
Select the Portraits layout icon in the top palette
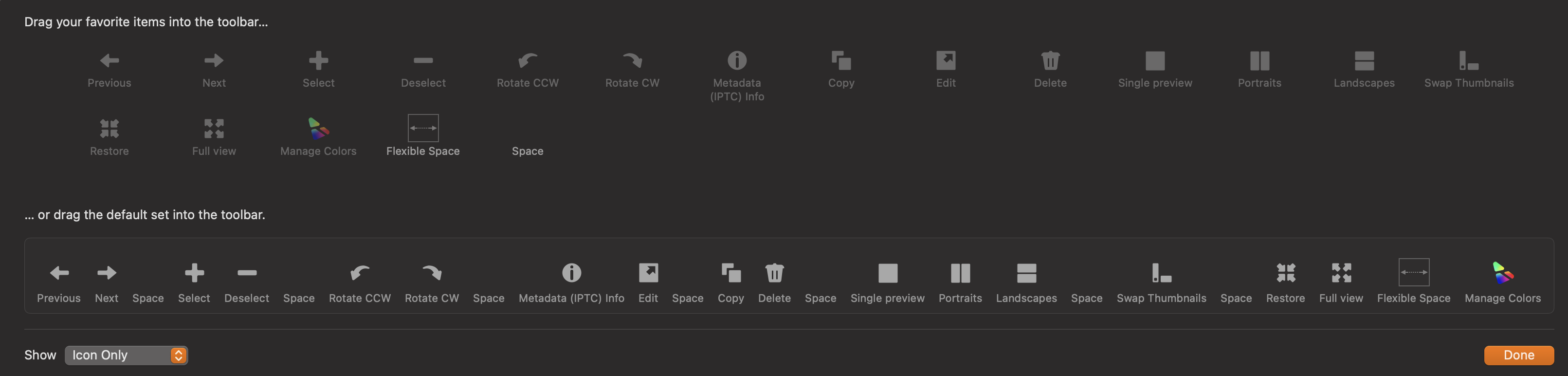pos(1259,60)
